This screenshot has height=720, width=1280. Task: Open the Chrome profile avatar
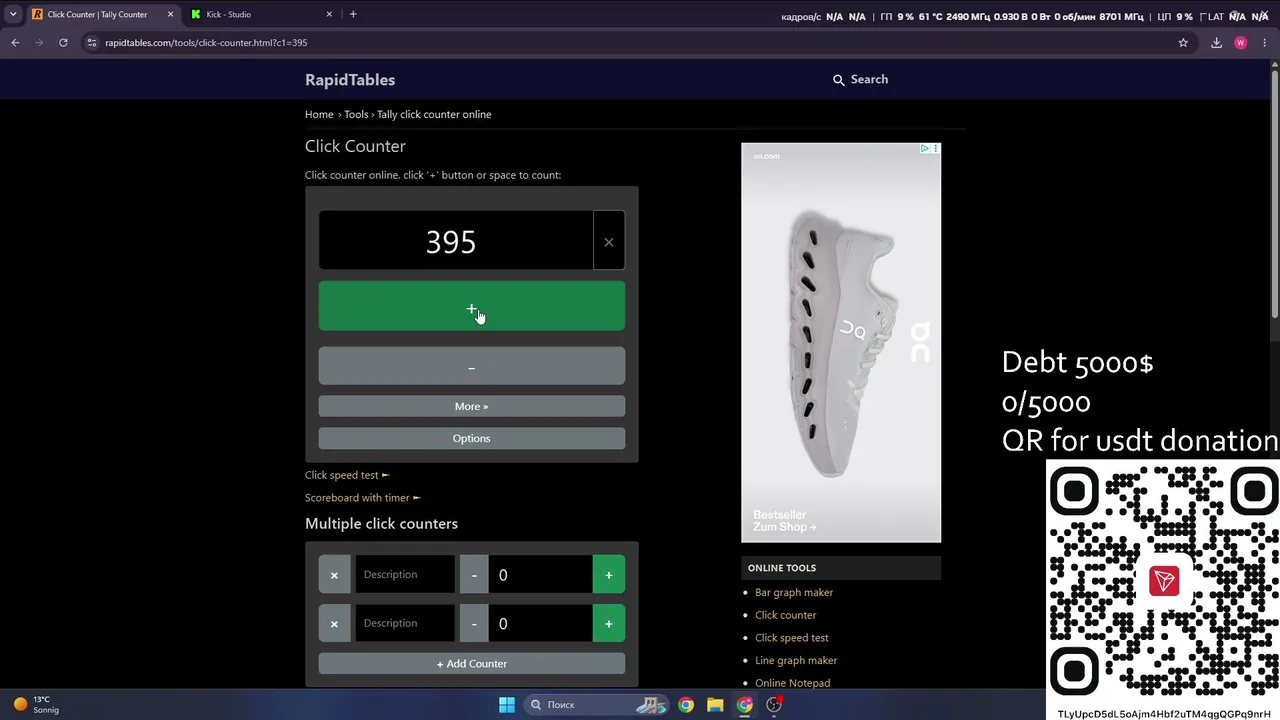(1241, 43)
